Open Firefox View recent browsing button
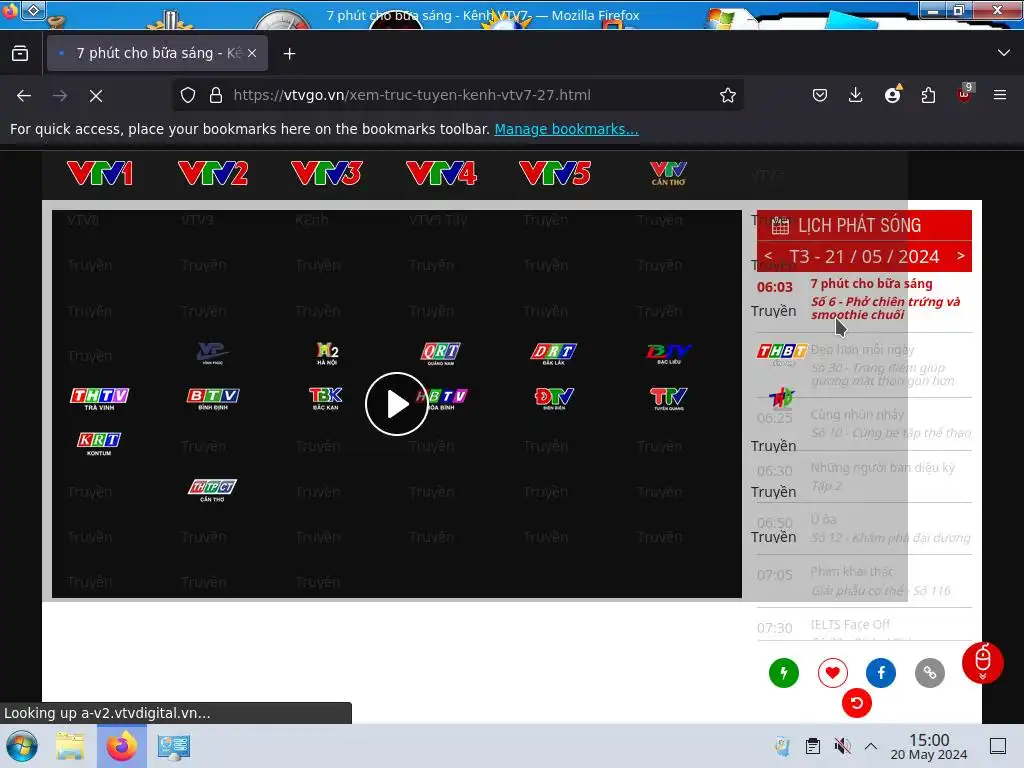 [20, 54]
